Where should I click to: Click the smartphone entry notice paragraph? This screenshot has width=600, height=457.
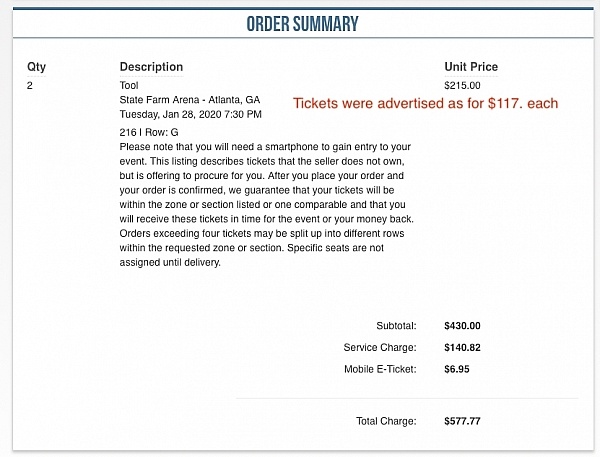pyautogui.click(x=265, y=204)
